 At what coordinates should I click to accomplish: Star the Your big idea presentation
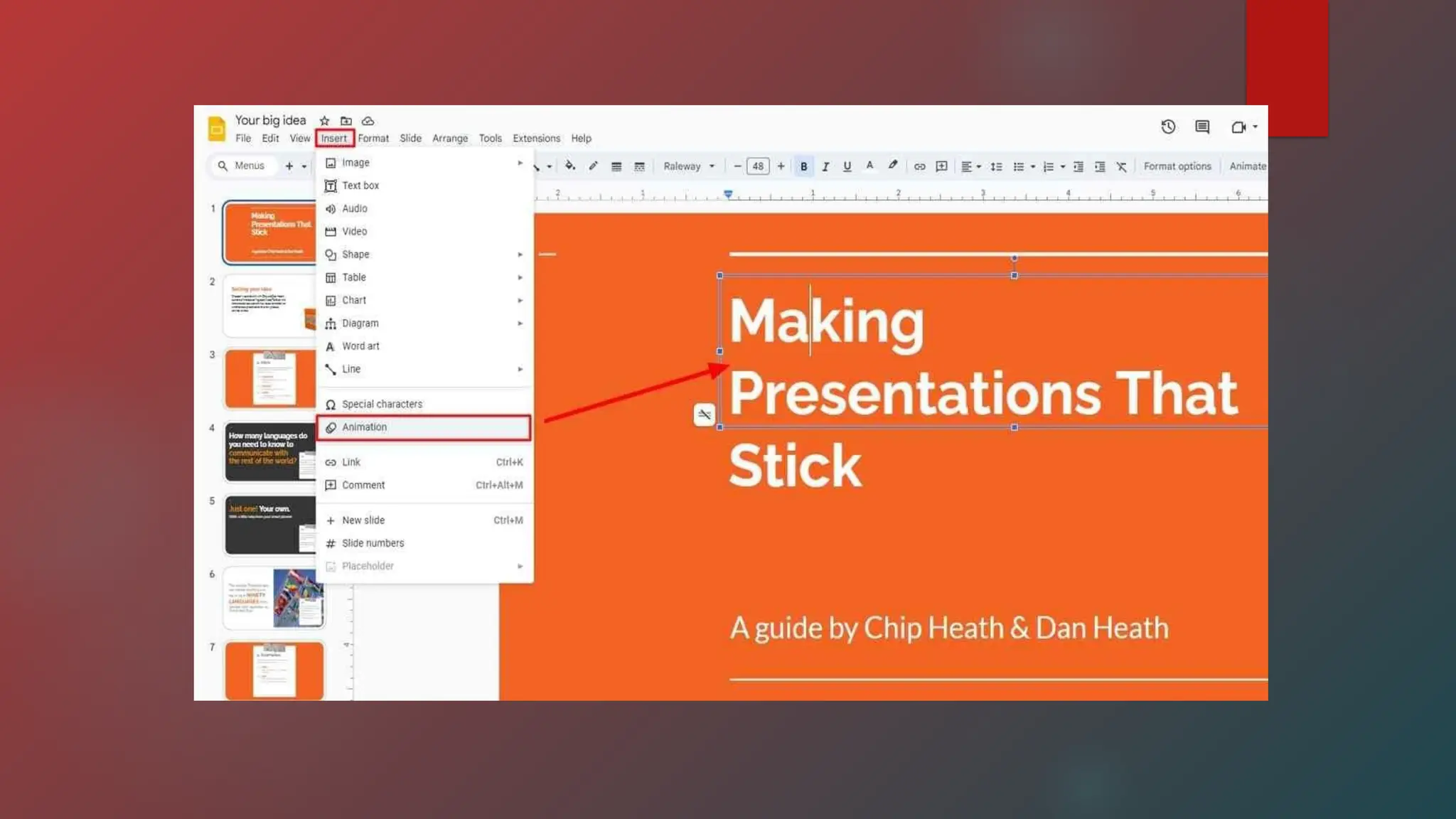324,121
